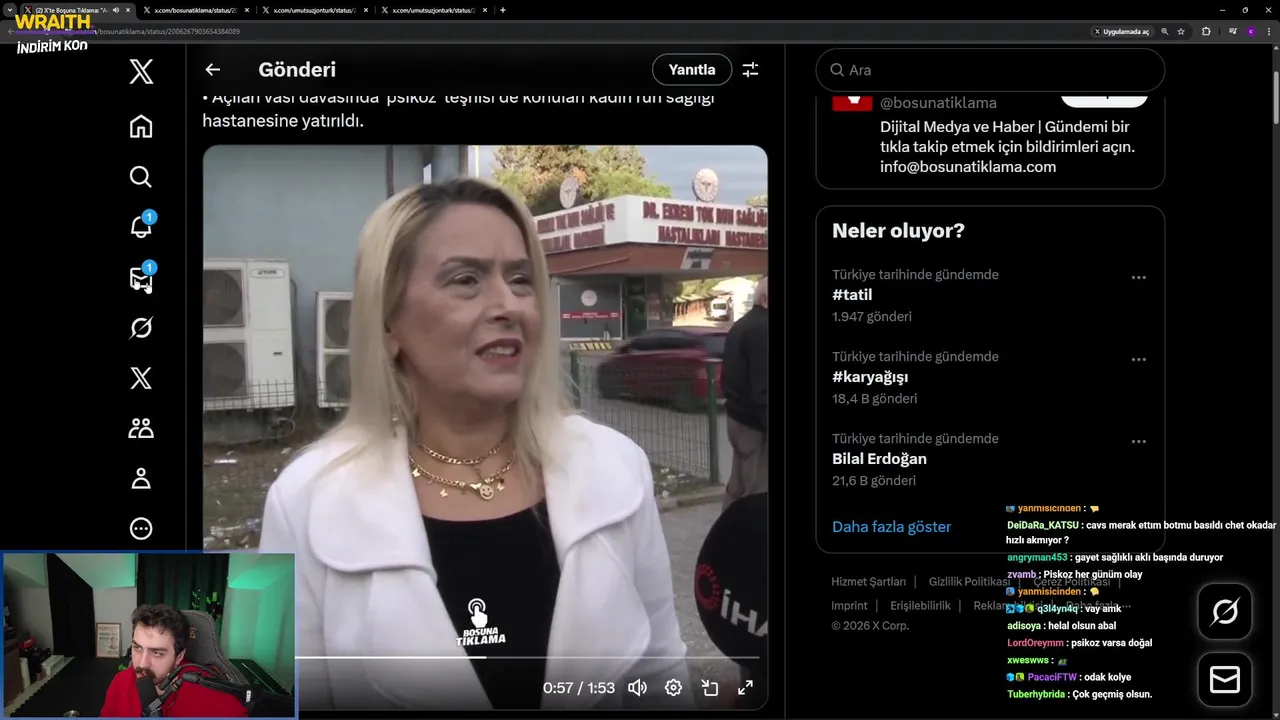Click the Yanıtla button
Viewport: 1280px width, 720px height.
(692, 69)
